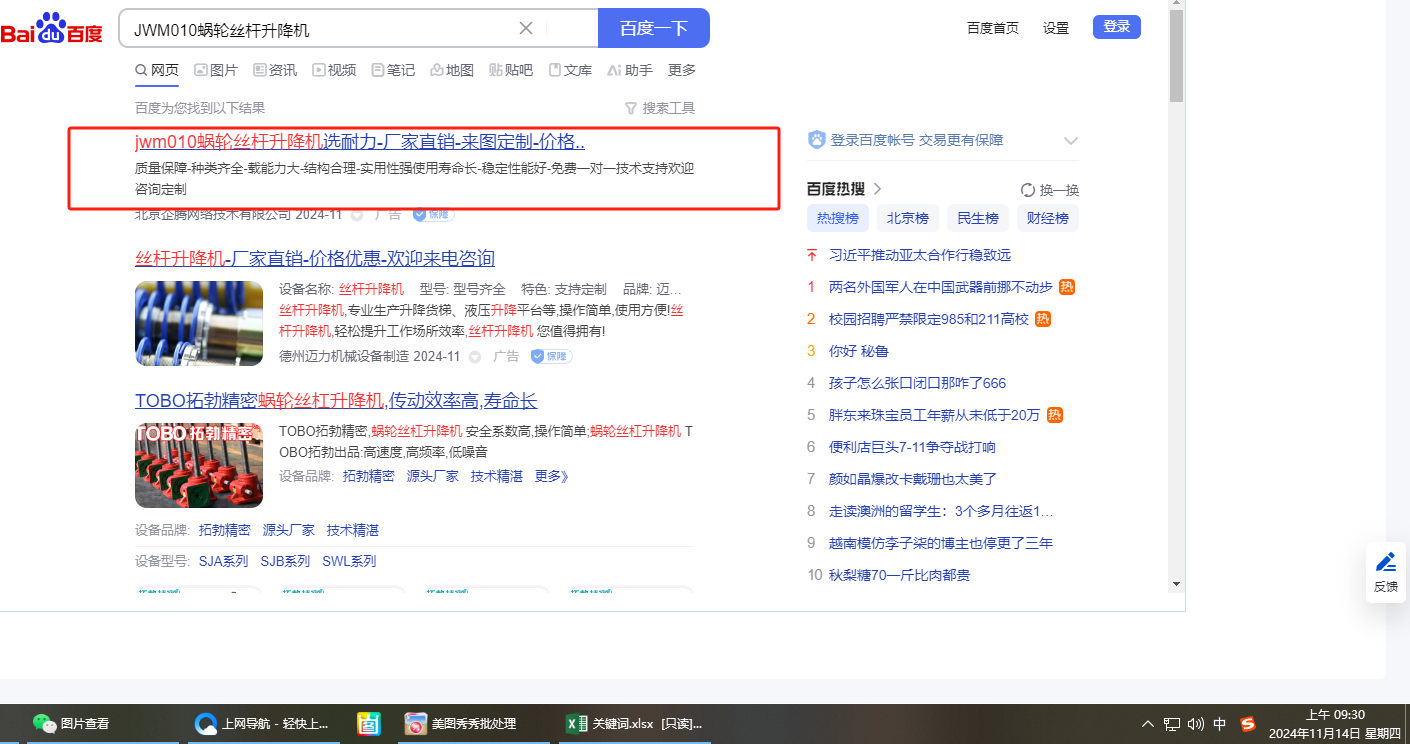The width and height of the screenshot is (1410, 744).
Task: Expand 百度热搜 with the arrow
Action: click(878, 189)
